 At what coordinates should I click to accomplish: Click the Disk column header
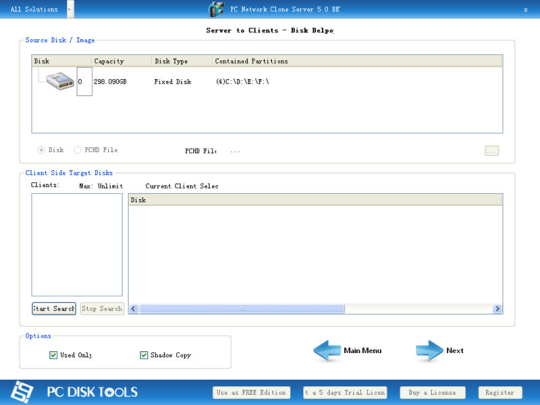click(x=61, y=61)
